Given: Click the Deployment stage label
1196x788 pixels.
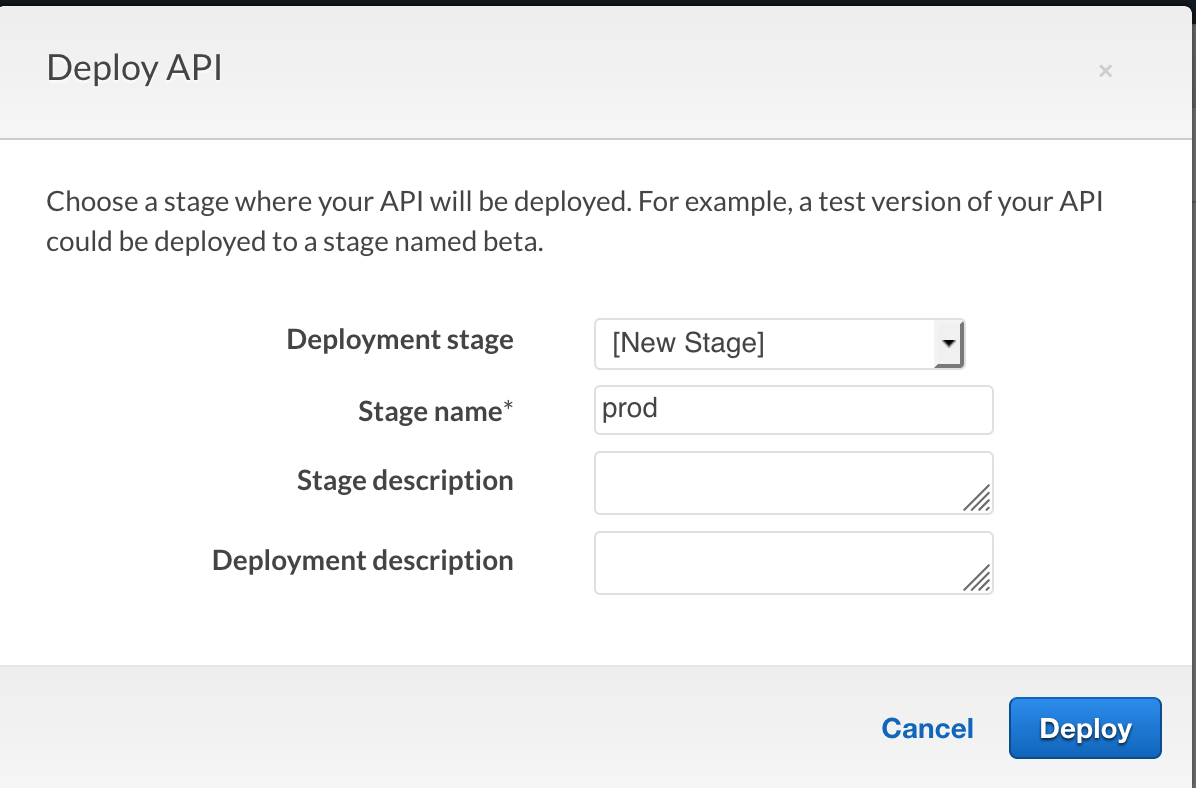Looking at the screenshot, I should coord(400,339).
